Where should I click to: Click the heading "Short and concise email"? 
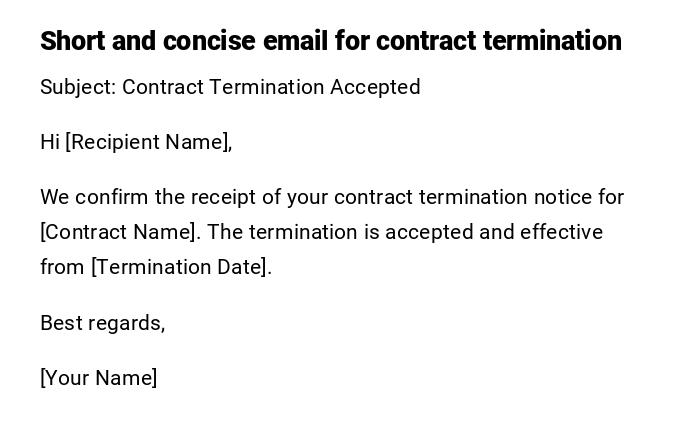330,41
